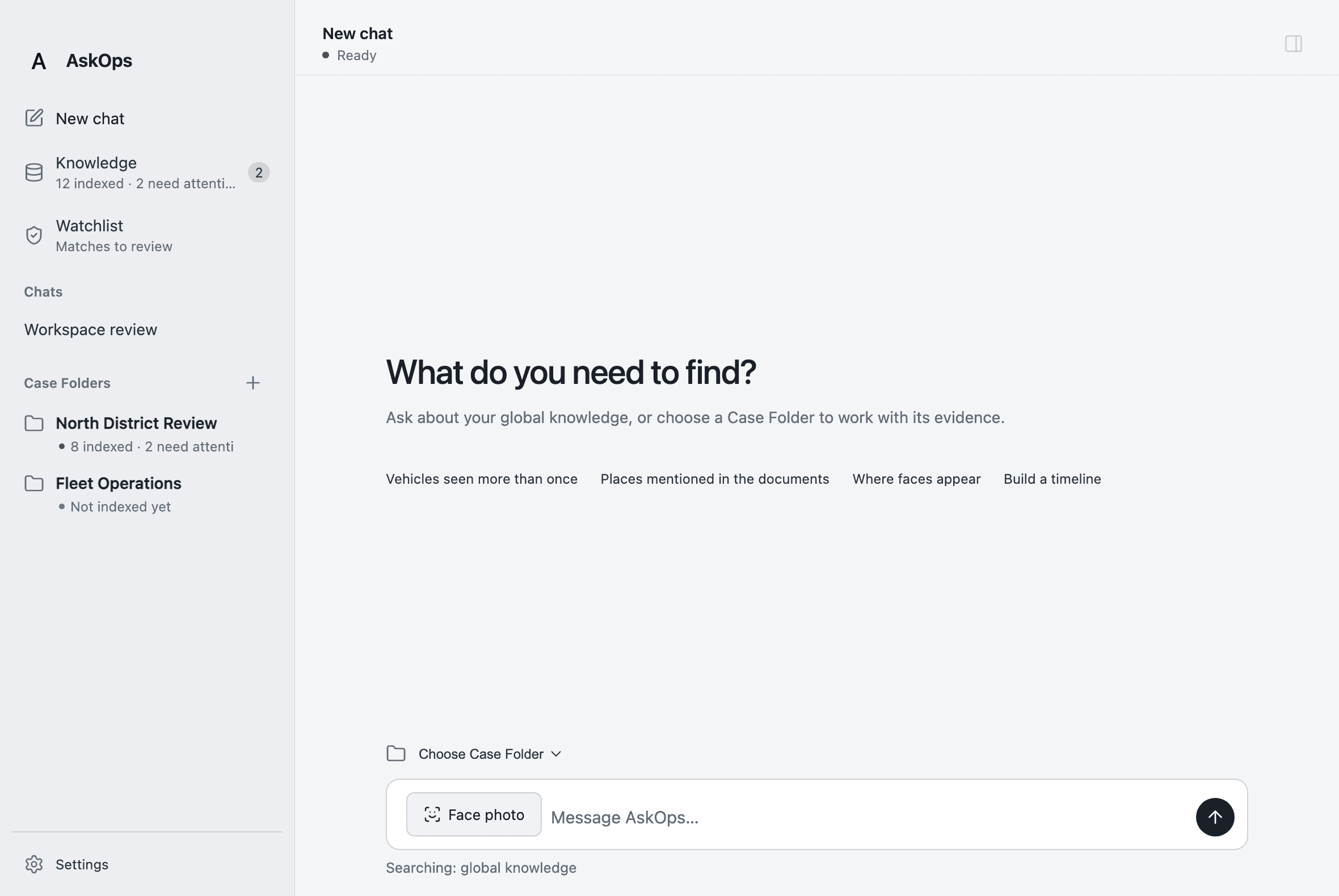Click '12 indexed · 2 need attenti...' subtitle
This screenshot has height=896, width=1339.
[x=145, y=183]
